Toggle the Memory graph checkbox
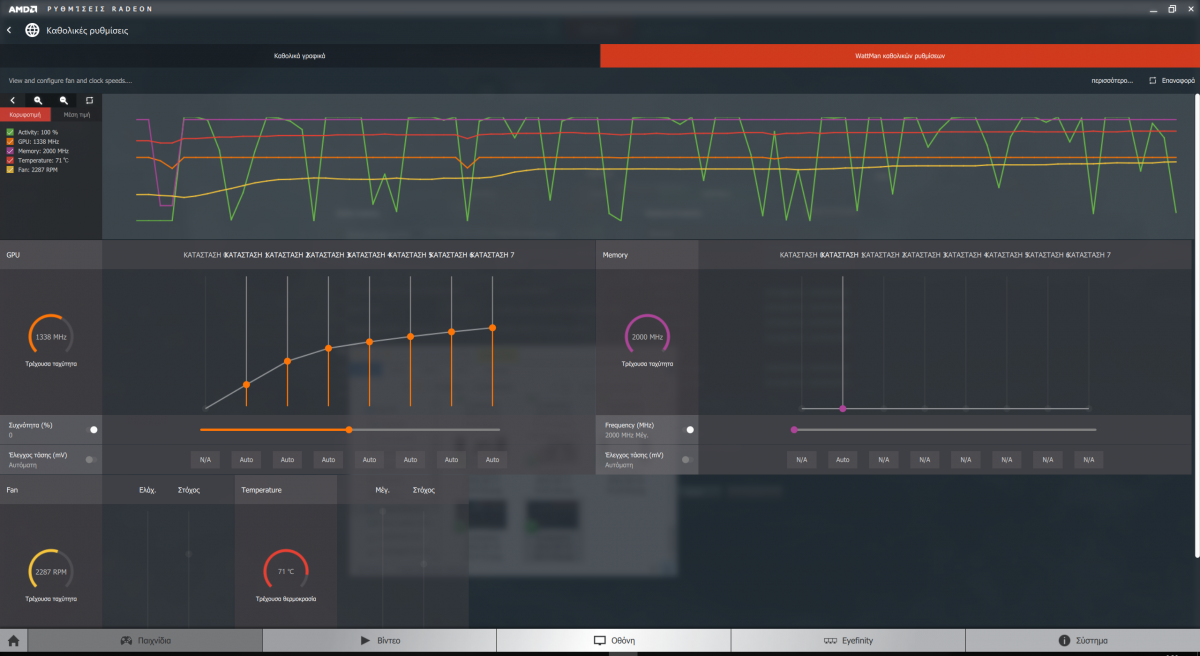Screen dimensions: 1200x656 pyautogui.click(x=10, y=150)
